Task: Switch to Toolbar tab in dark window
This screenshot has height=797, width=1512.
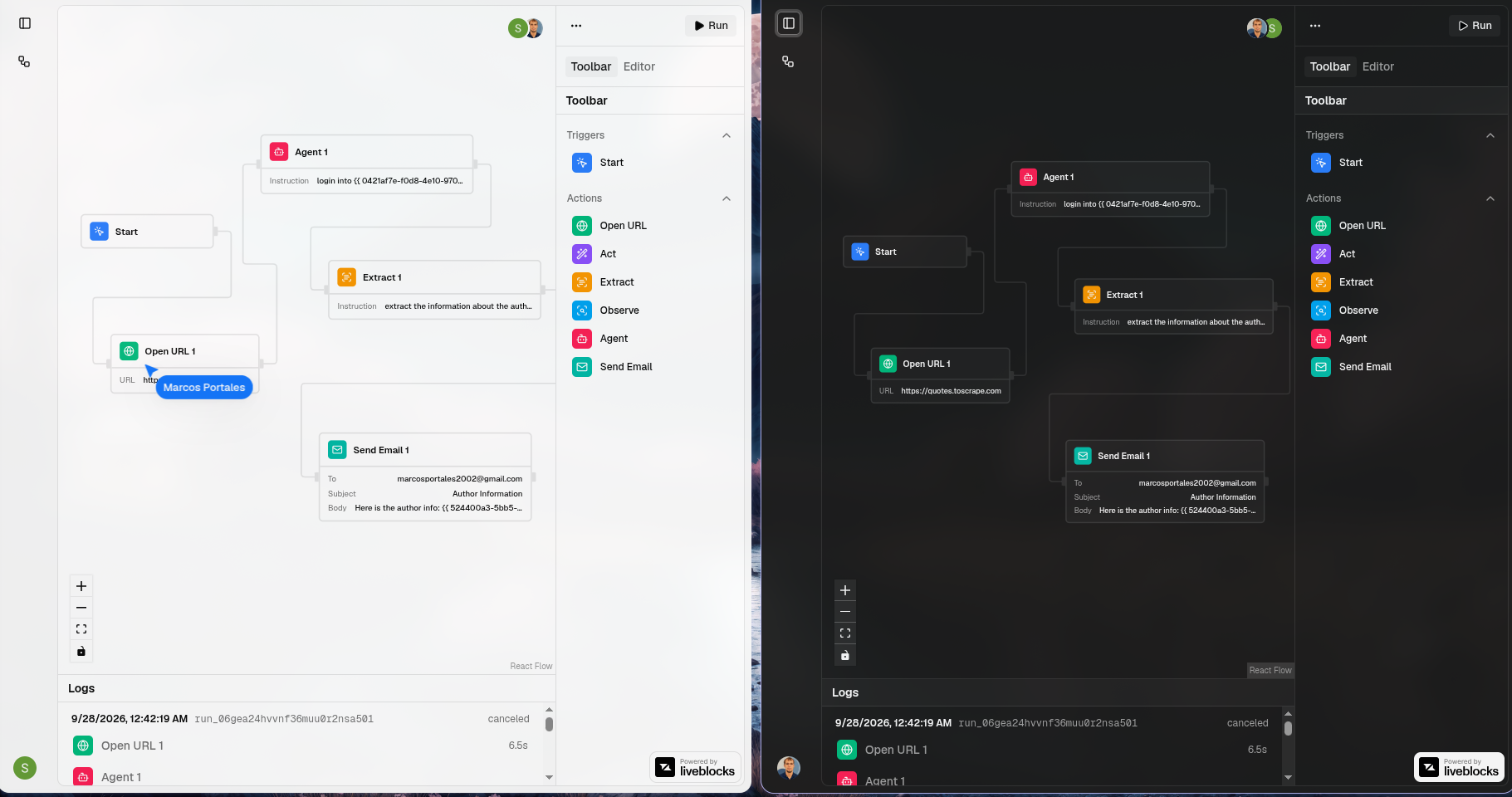Action: pyautogui.click(x=1330, y=66)
